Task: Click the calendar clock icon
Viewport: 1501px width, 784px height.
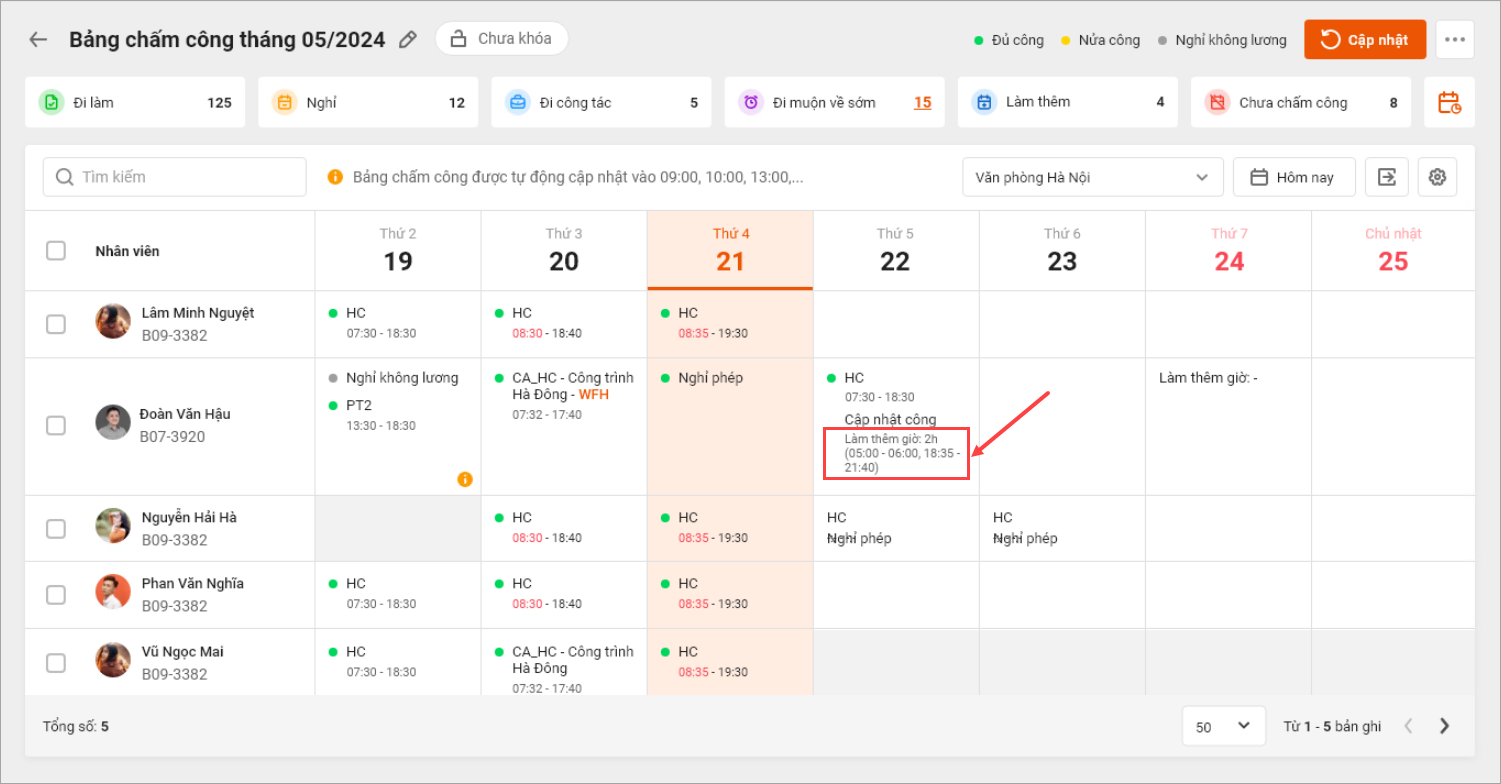Action: [1449, 102]
